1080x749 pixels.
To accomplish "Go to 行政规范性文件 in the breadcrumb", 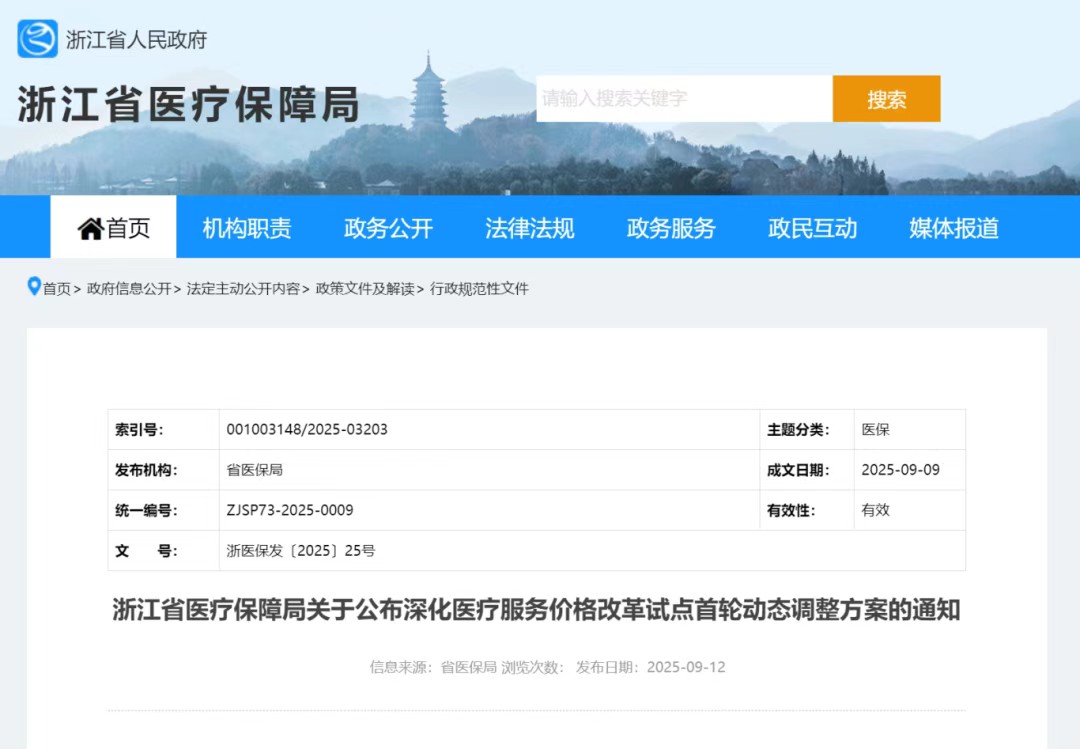I will coord(479,289).
